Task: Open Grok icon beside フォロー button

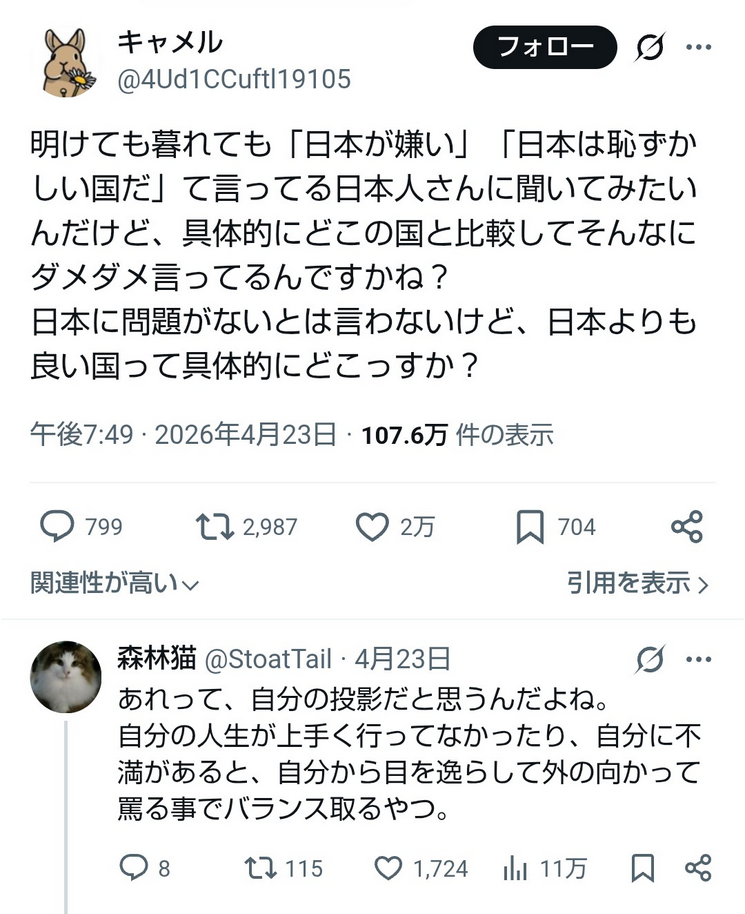Action: tap(651, 46)
